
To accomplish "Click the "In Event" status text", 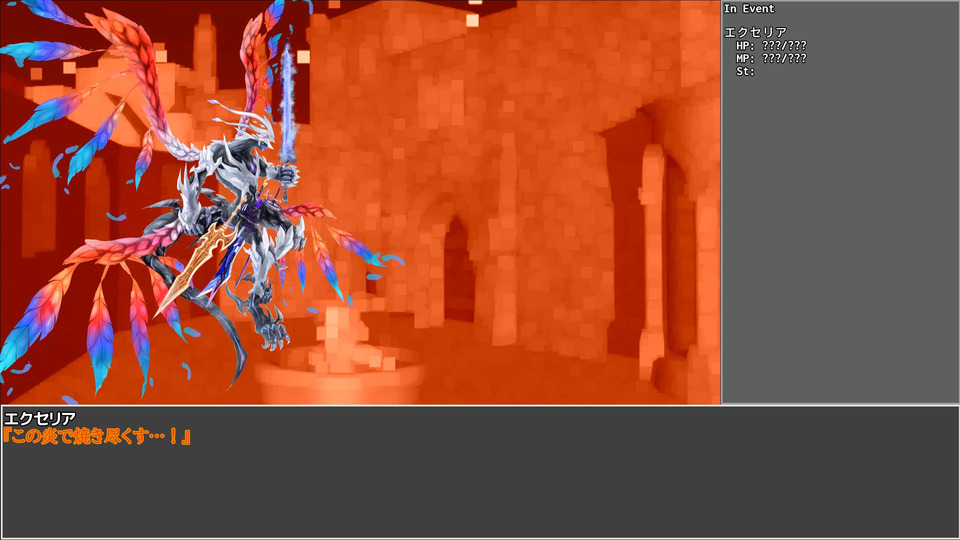I will tap(749, 9).
